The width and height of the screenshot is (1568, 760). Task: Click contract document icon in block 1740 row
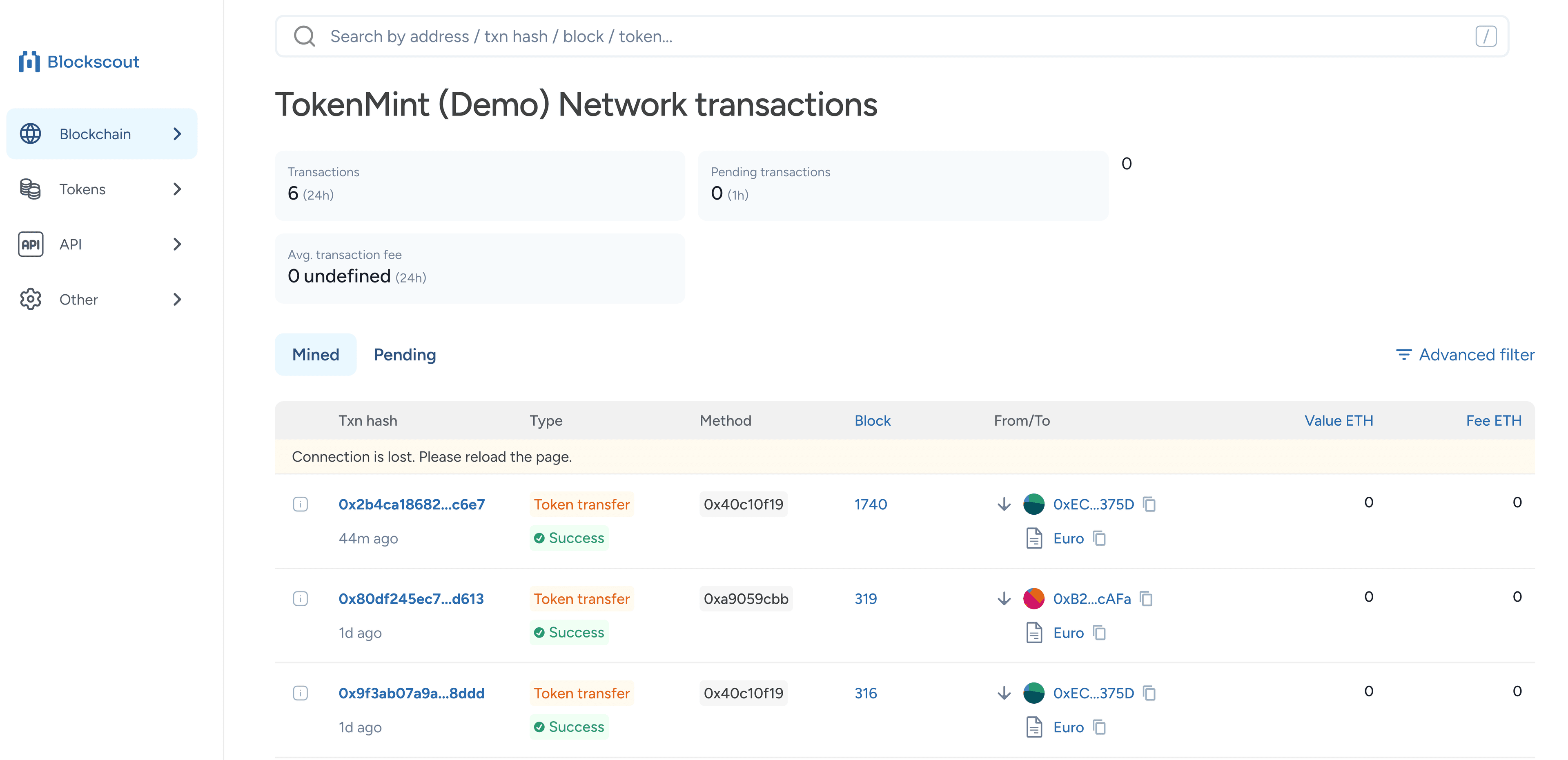point(1034,538)
